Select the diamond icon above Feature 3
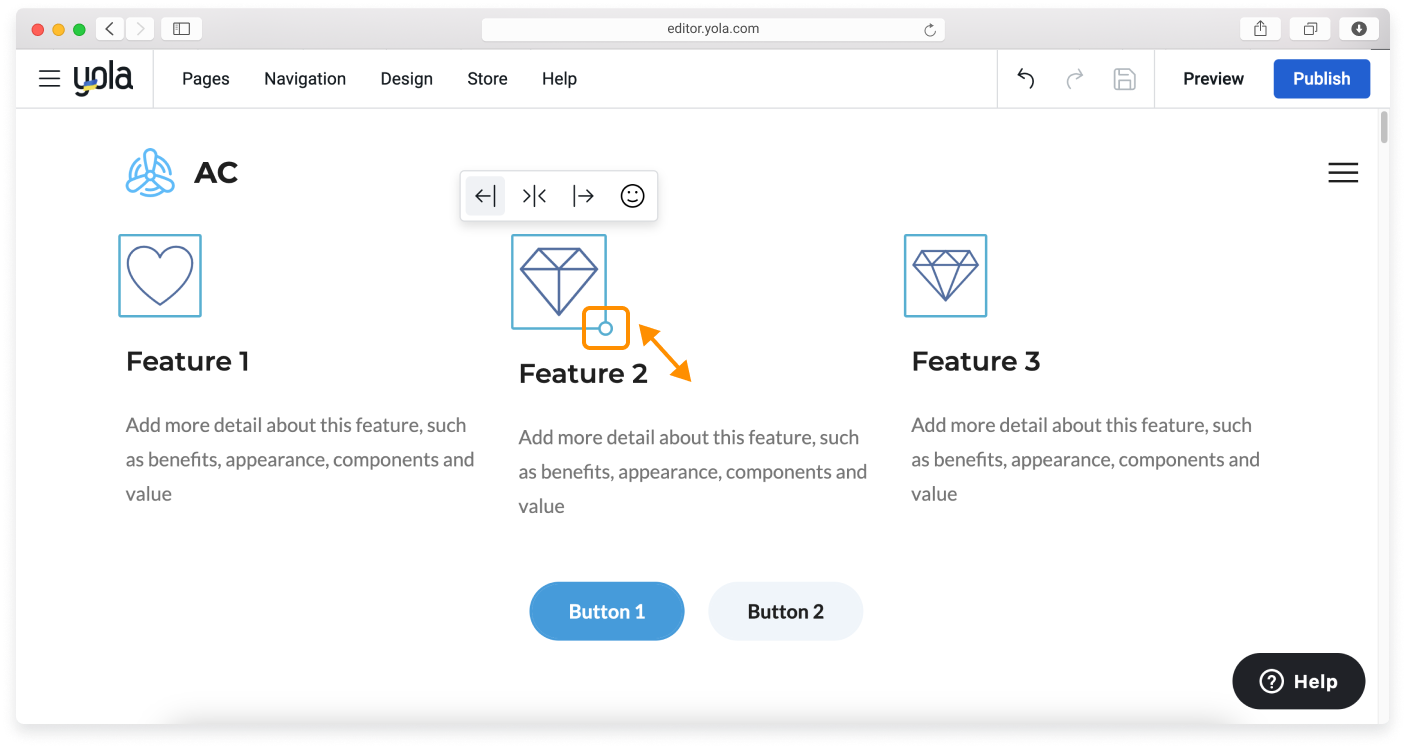 (x=945, y=276)
